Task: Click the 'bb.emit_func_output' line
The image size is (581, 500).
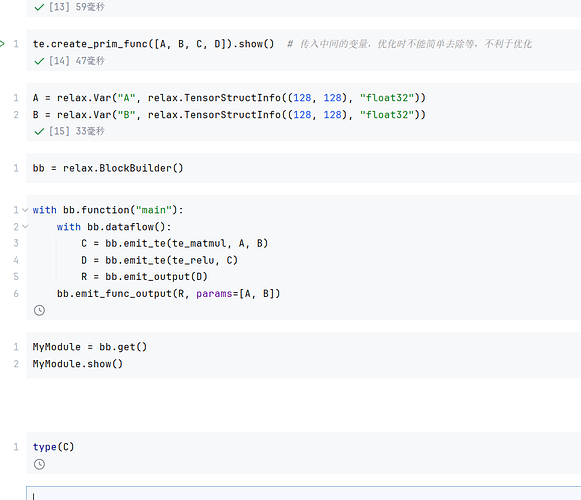Action: [x=169, y=294]
